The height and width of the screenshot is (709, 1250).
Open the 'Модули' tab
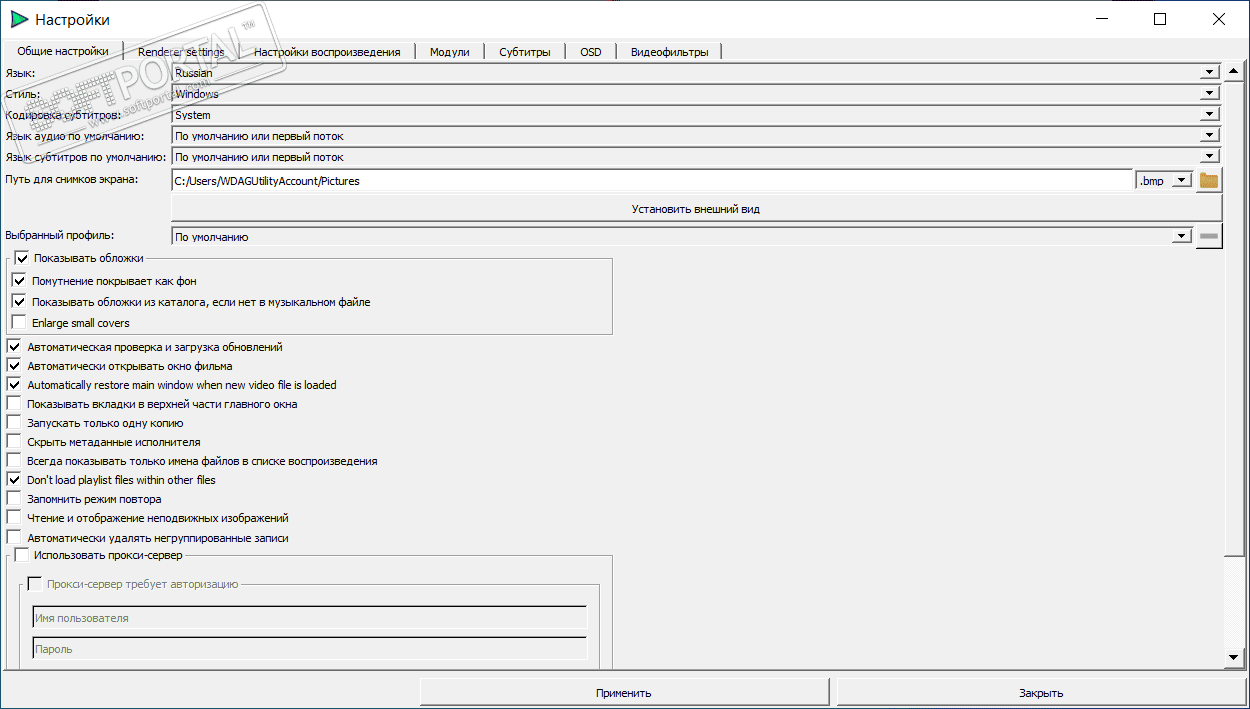(450, 52)
